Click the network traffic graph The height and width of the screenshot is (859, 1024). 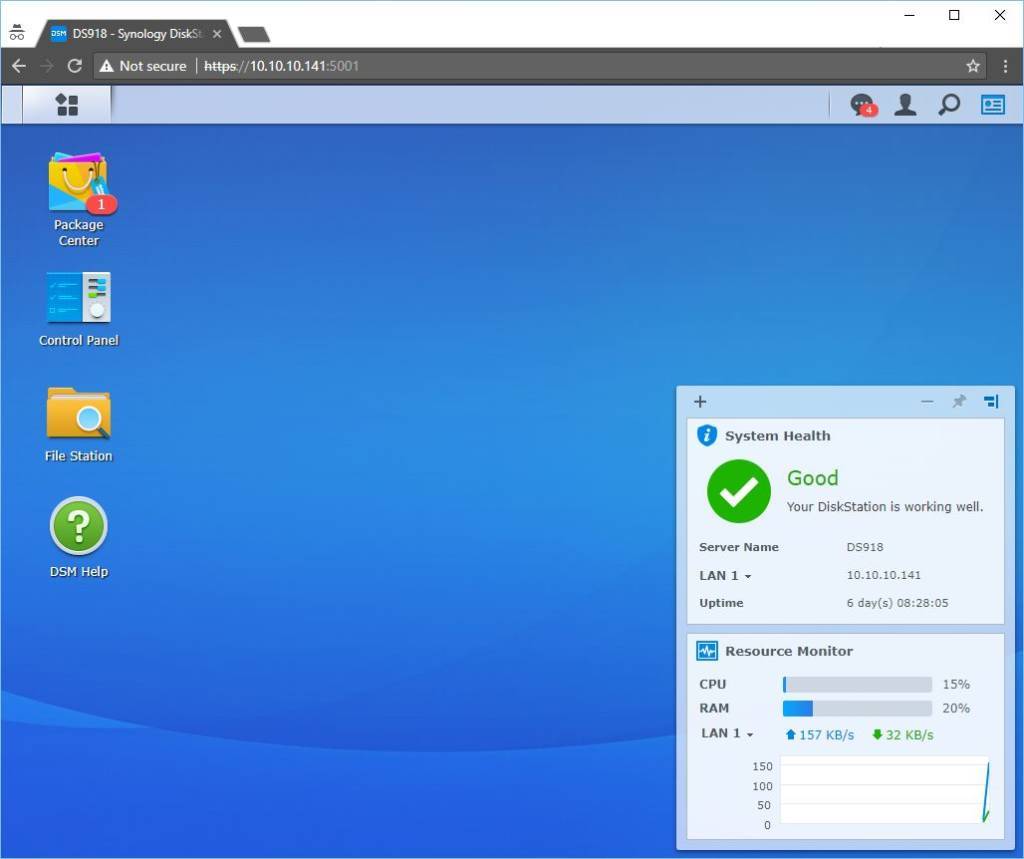[x=885, y=790]
